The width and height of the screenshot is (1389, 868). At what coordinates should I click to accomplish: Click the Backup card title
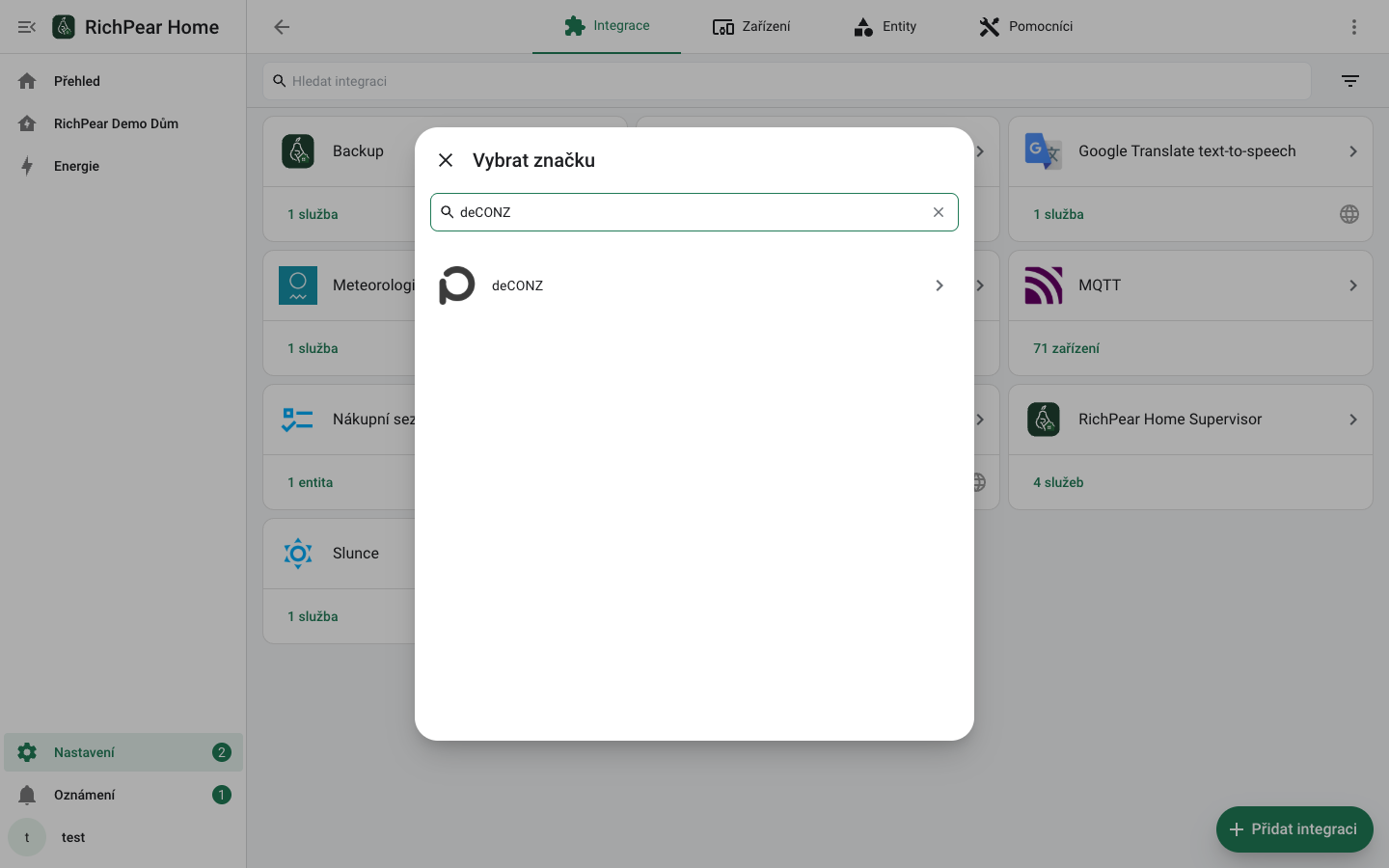point(358,151)
